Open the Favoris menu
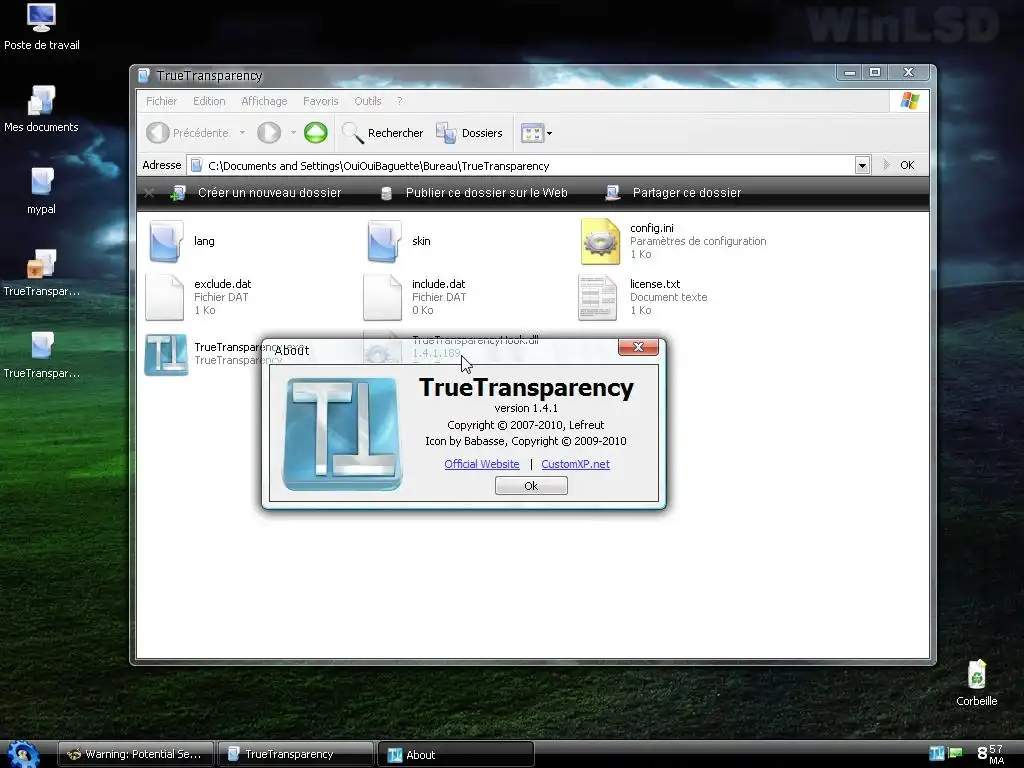The image size is (1024, 768). 321,101
